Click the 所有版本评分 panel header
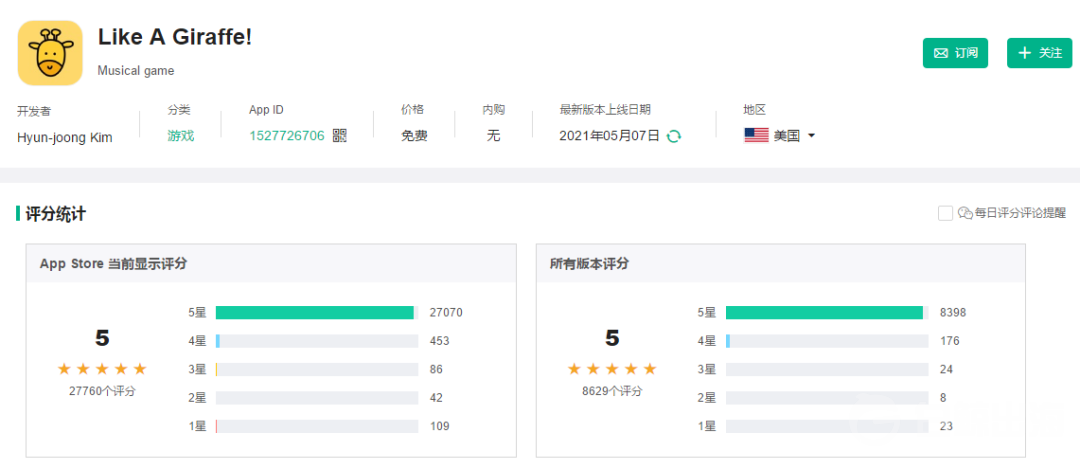Image resolution: width=1080 pixels, height=469 pixels. point(781,263)
